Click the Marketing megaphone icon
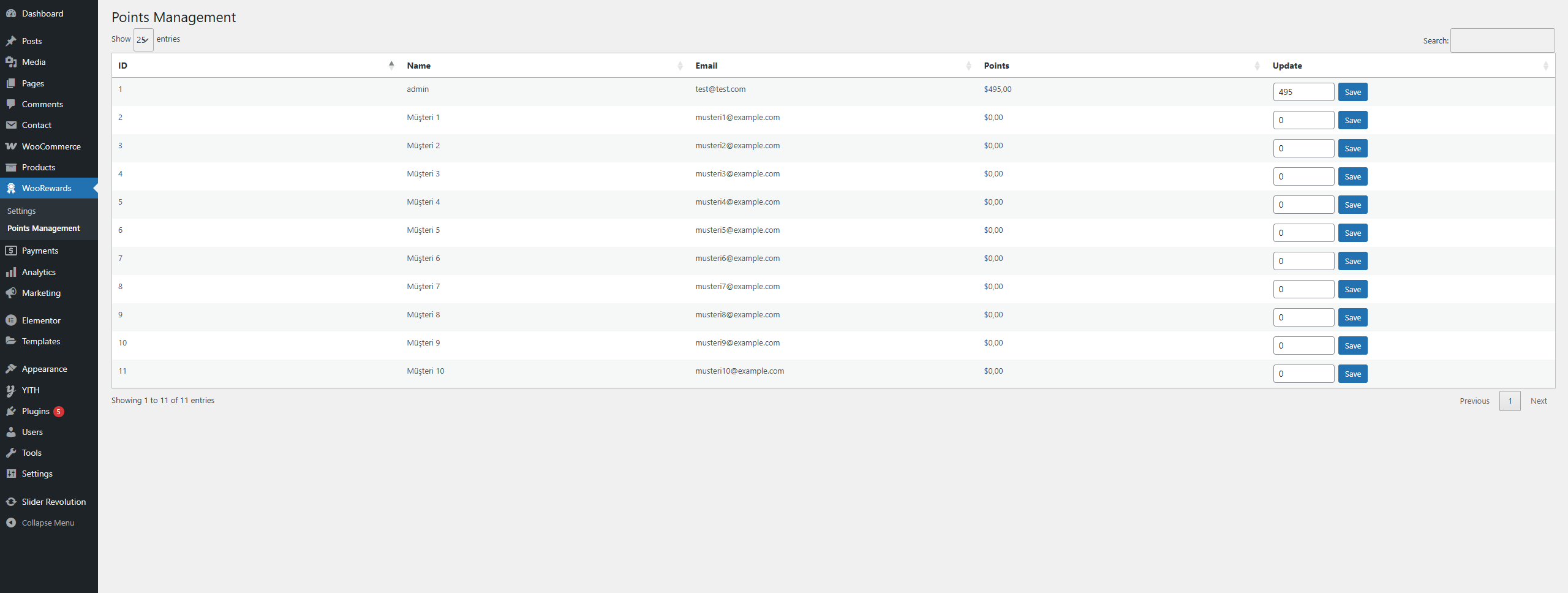The image size is (1568, 593). 11,293
